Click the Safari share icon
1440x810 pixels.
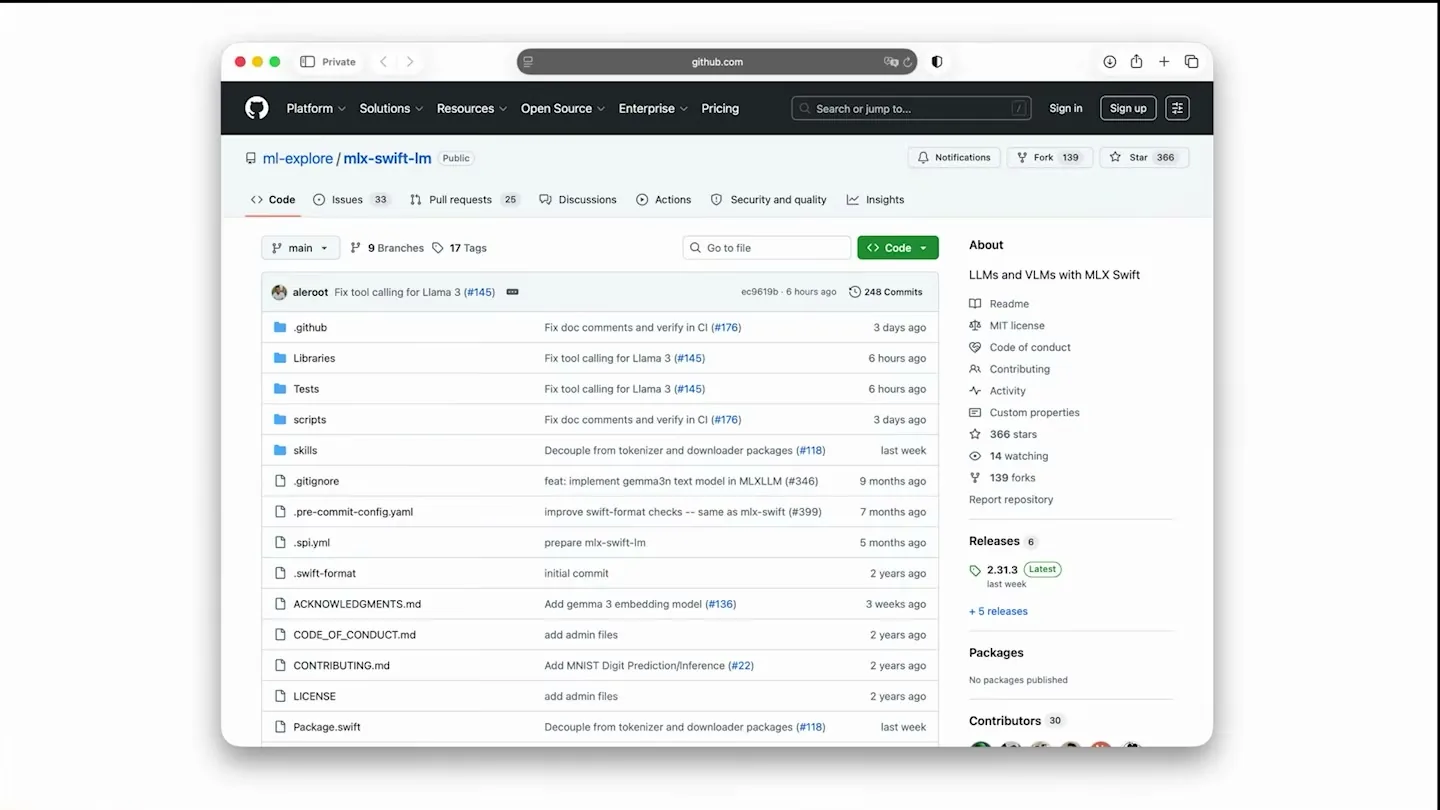[x=1137, y=62]
